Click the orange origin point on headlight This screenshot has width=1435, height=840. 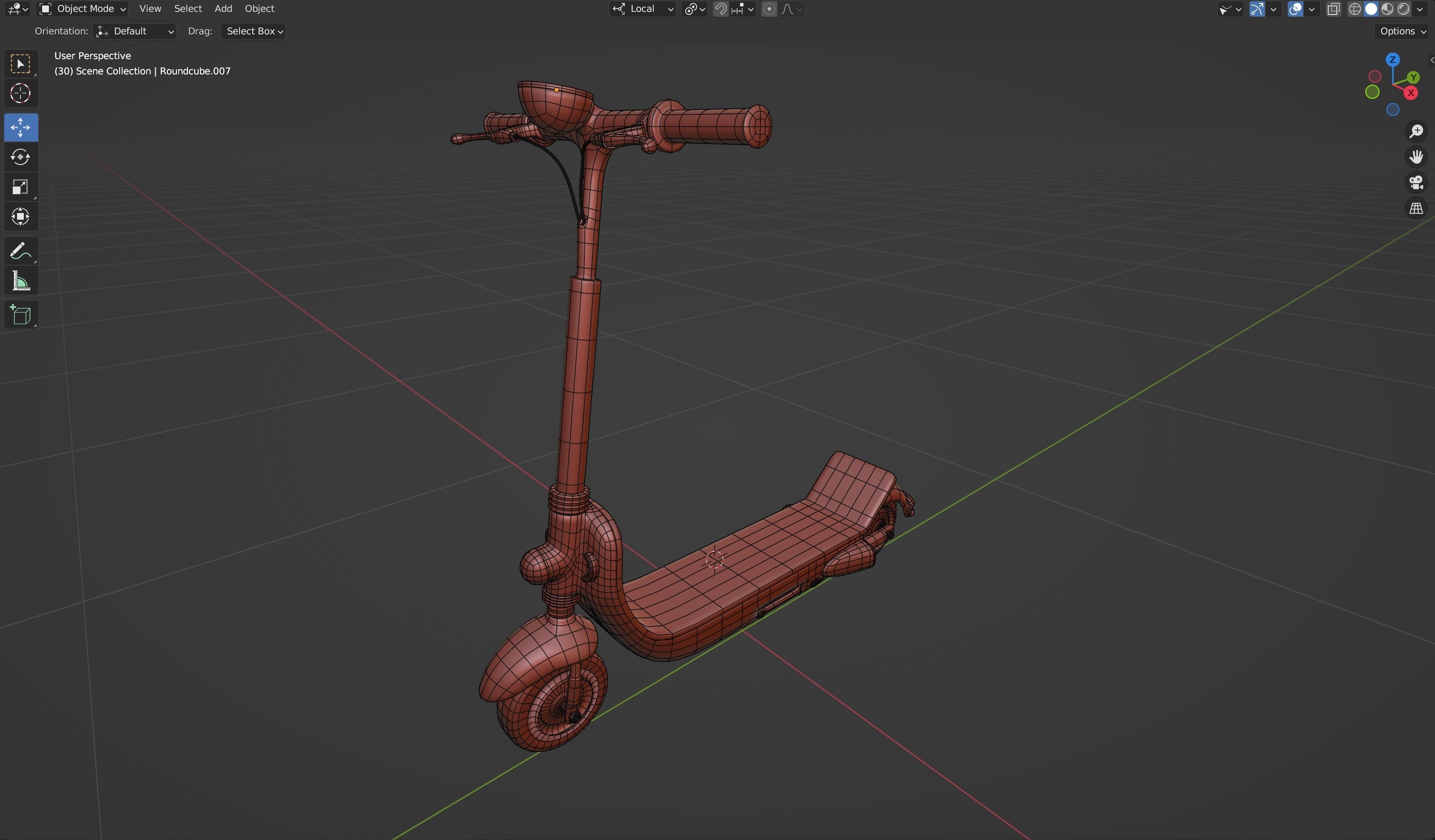point(556,89)
